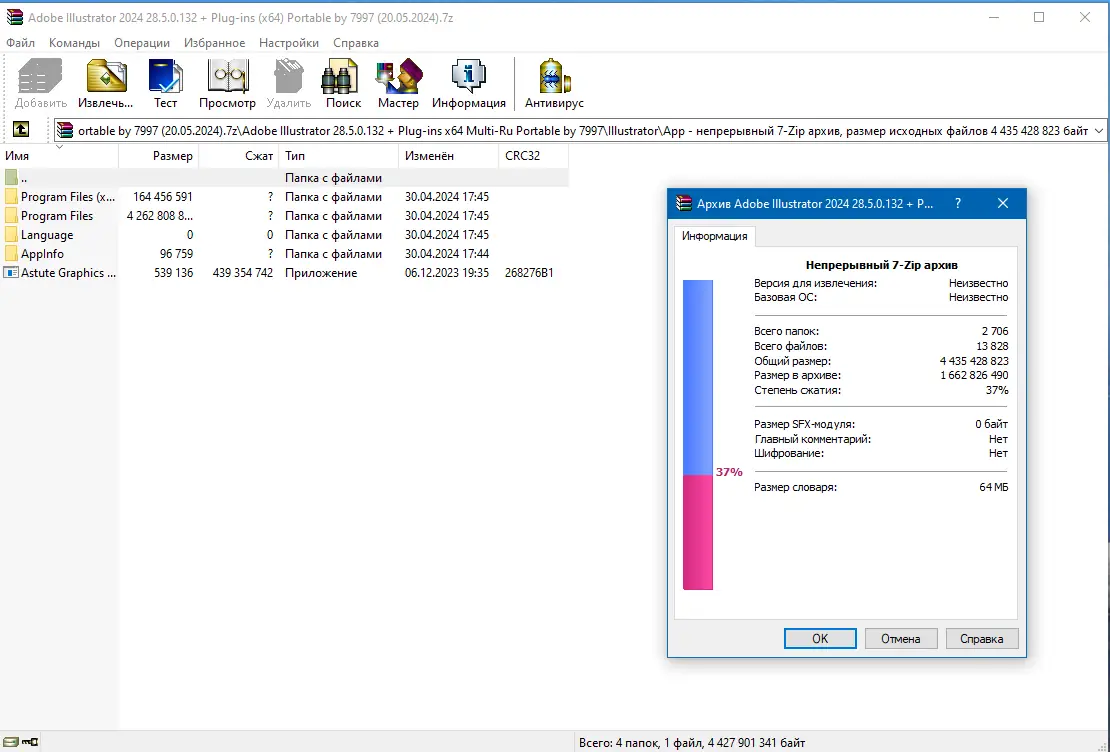Click the 'Размер словаря' value 64 МБ
This screenshot has height=752, width=1110.
(x=994, y=487)
